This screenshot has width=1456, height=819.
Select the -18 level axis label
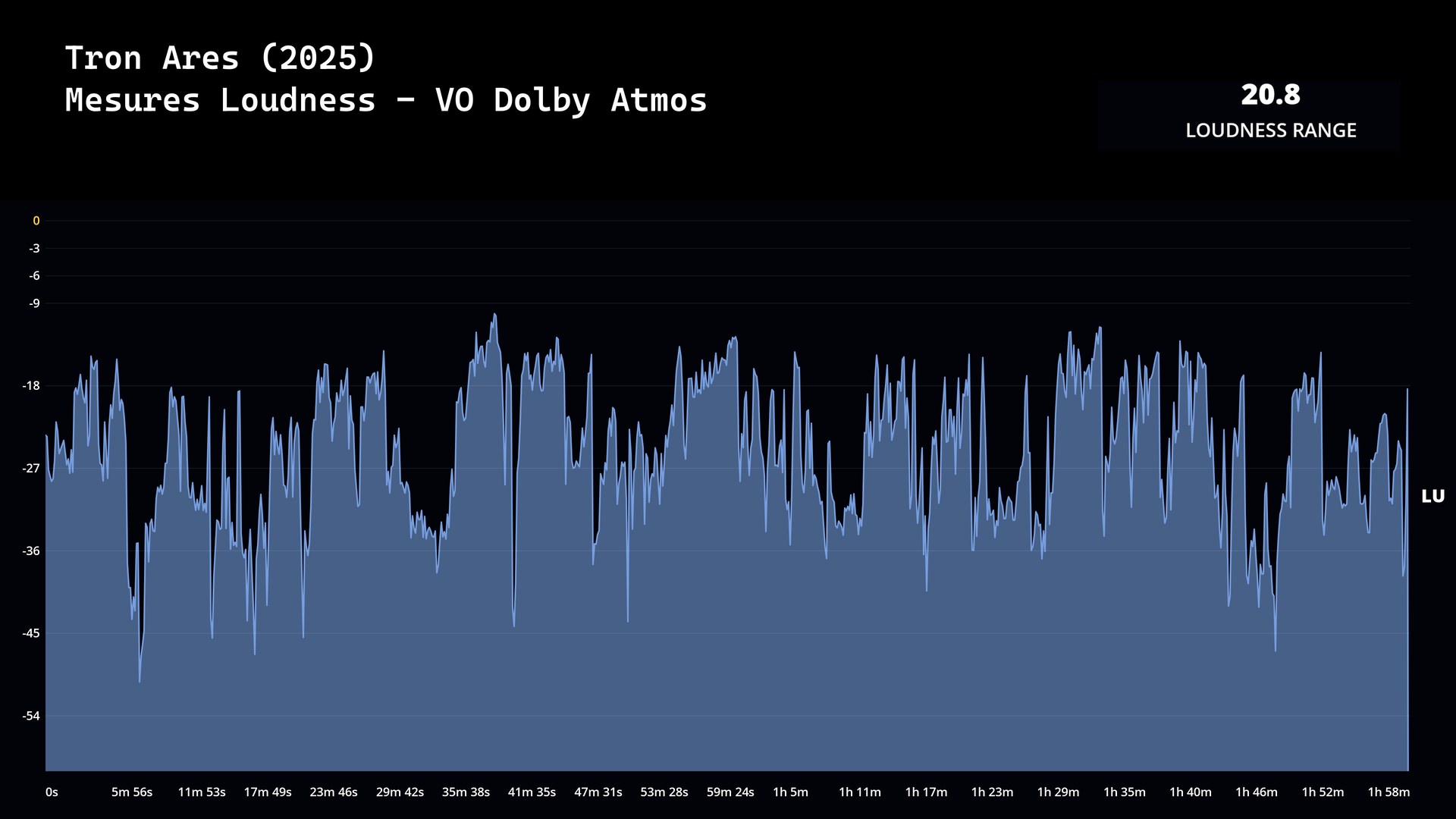[31, 386]
